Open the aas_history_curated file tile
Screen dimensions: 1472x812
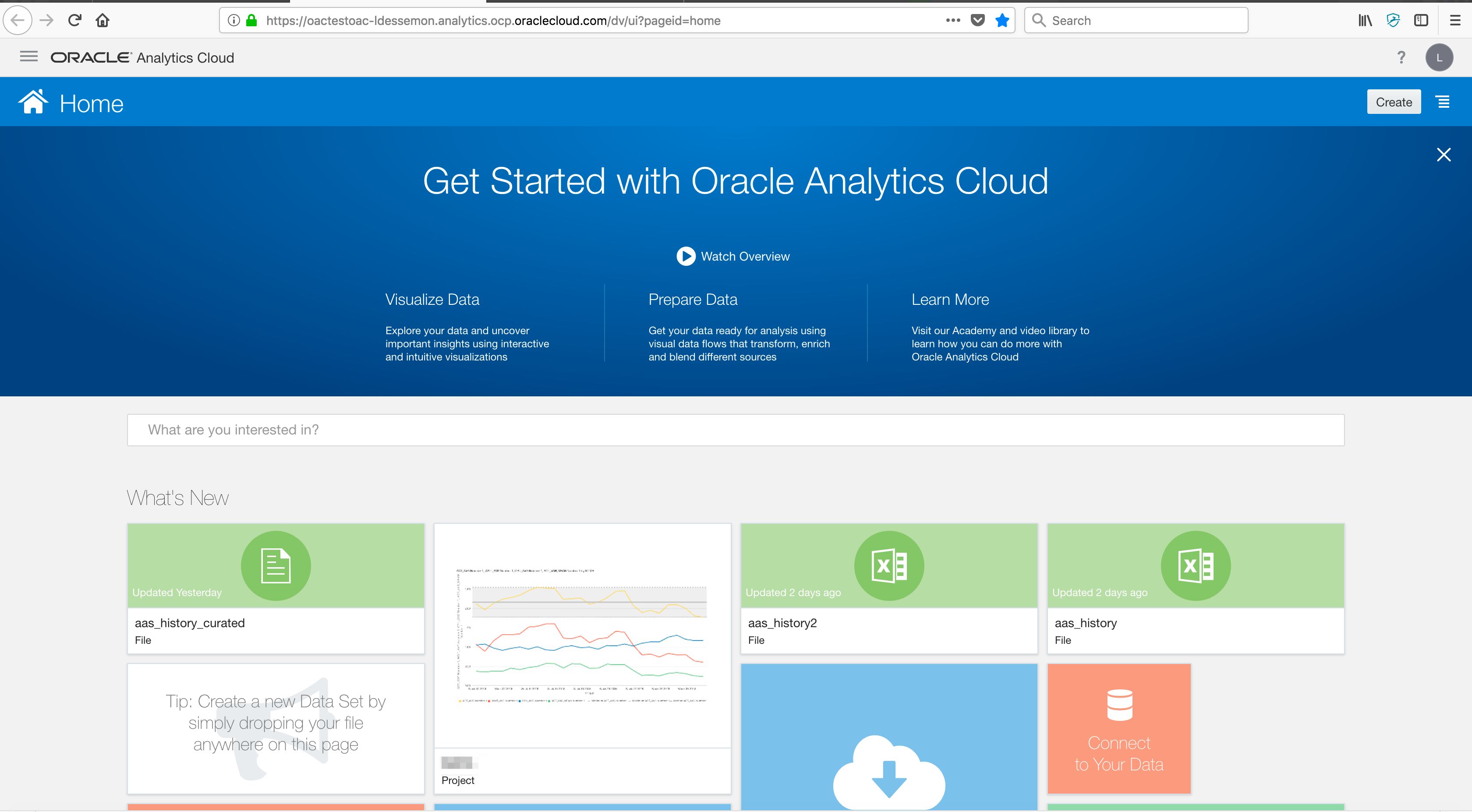pos(276,588)
